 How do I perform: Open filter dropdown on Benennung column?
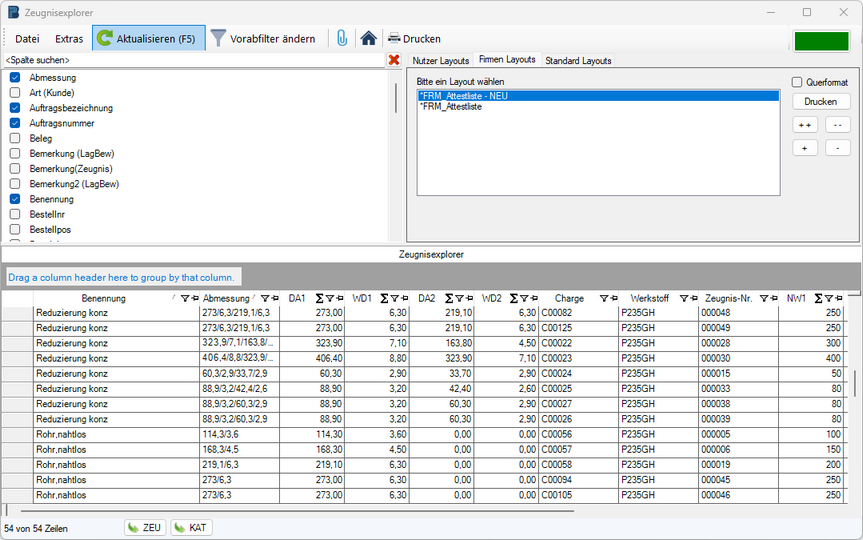(184, 298)
